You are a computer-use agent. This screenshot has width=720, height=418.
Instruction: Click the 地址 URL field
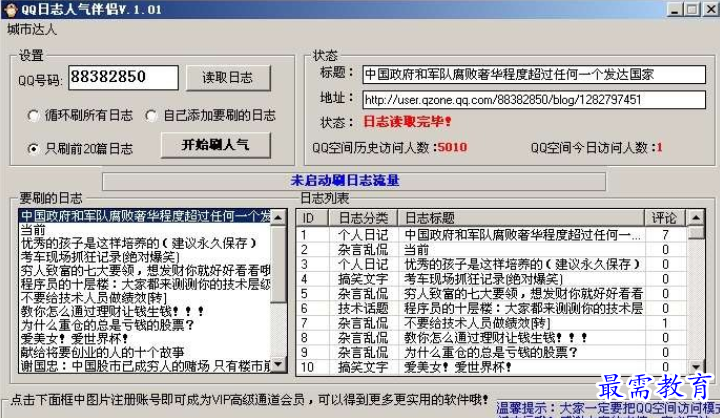tap(534, 100)
